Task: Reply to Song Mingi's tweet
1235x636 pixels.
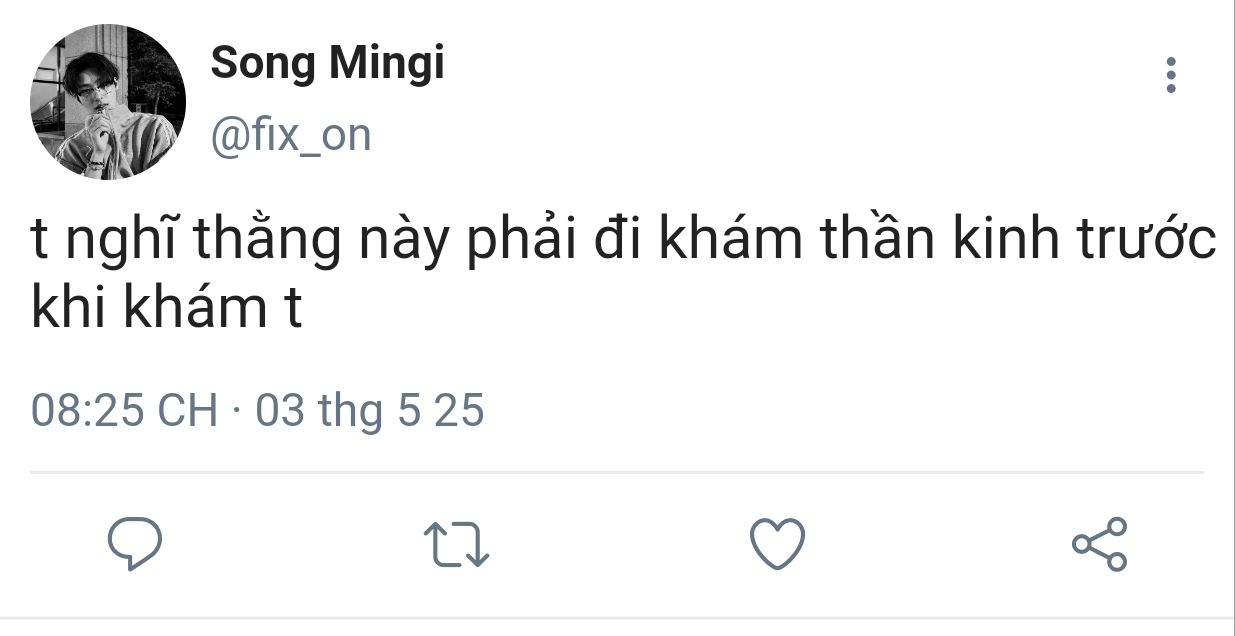Action: pyautogui.click(x=135, y=544)
